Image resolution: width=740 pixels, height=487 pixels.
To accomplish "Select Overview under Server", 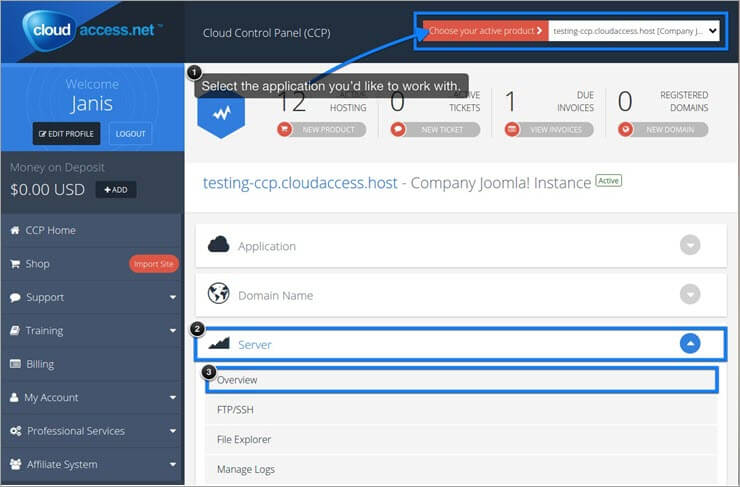I will point(237,380).
